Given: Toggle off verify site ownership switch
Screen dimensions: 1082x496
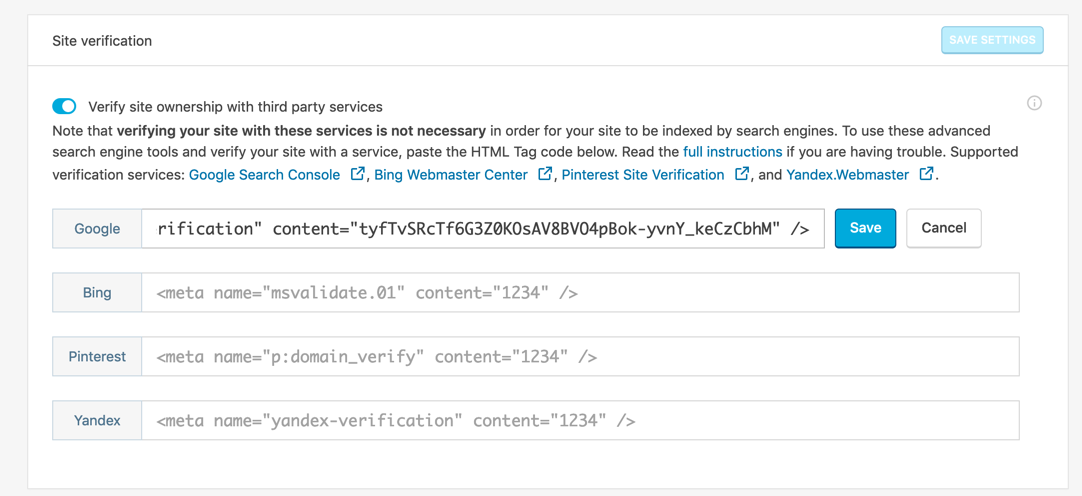Looking at the screenshot, I should click(64, 106).
